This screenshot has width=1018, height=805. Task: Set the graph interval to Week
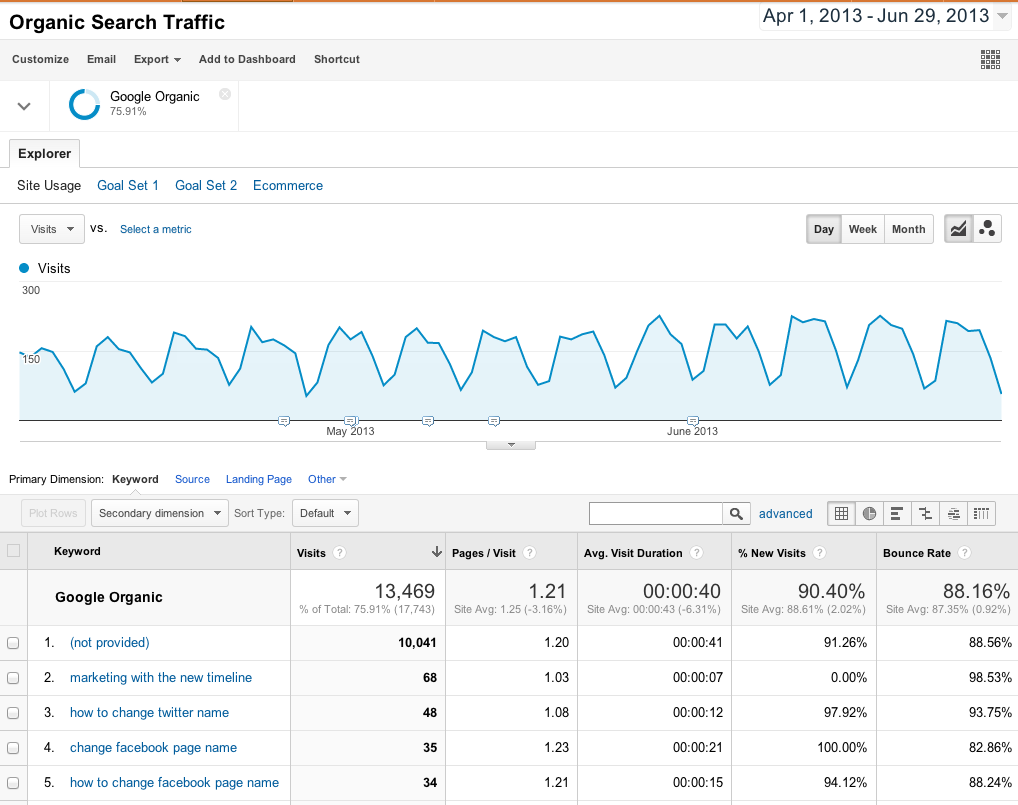862,229
